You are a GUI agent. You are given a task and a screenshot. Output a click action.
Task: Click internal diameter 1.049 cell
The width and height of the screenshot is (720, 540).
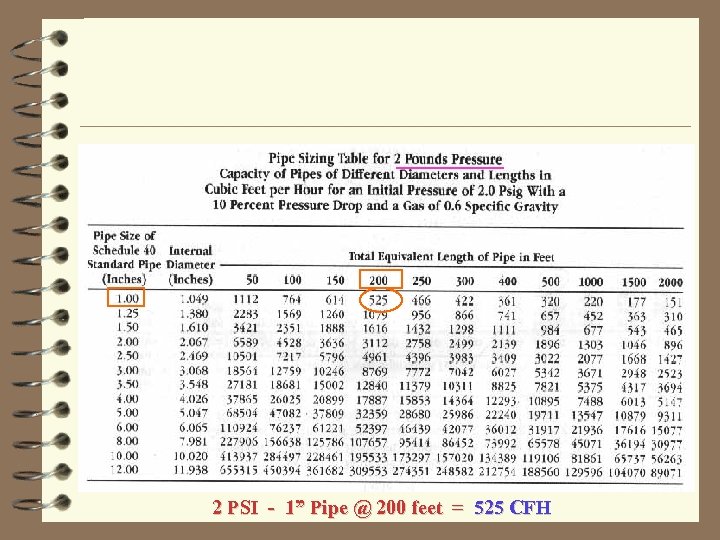(x=194, y=299)
